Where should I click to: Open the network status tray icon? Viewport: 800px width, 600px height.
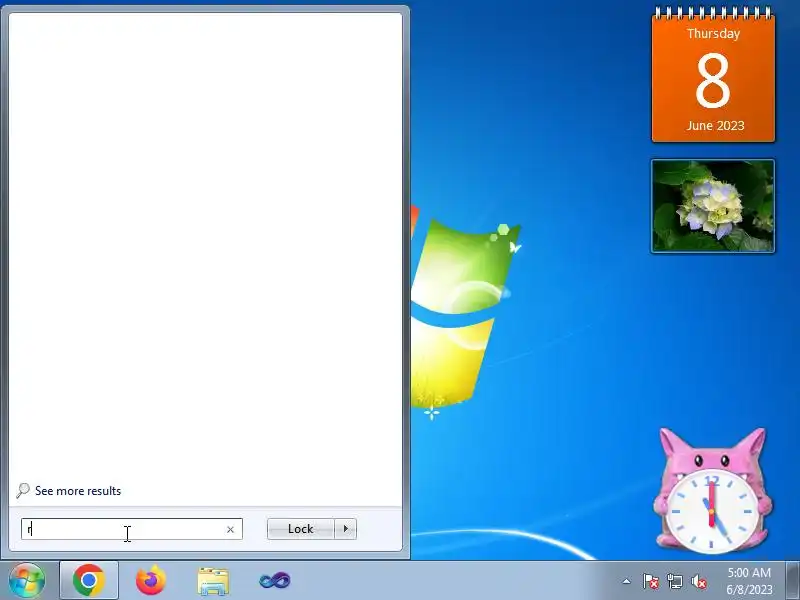674,581
